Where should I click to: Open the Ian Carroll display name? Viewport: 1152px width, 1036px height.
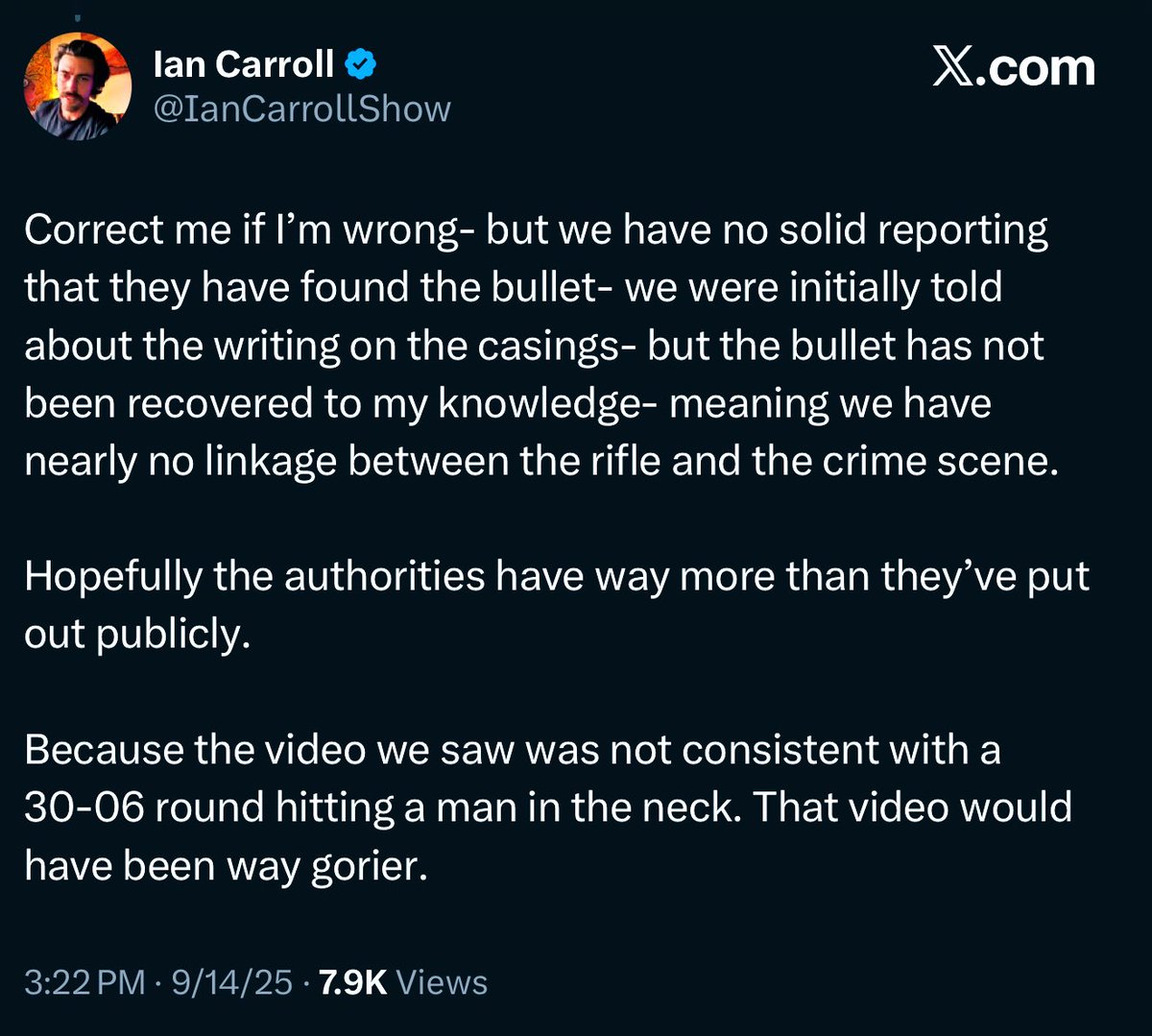244,65
